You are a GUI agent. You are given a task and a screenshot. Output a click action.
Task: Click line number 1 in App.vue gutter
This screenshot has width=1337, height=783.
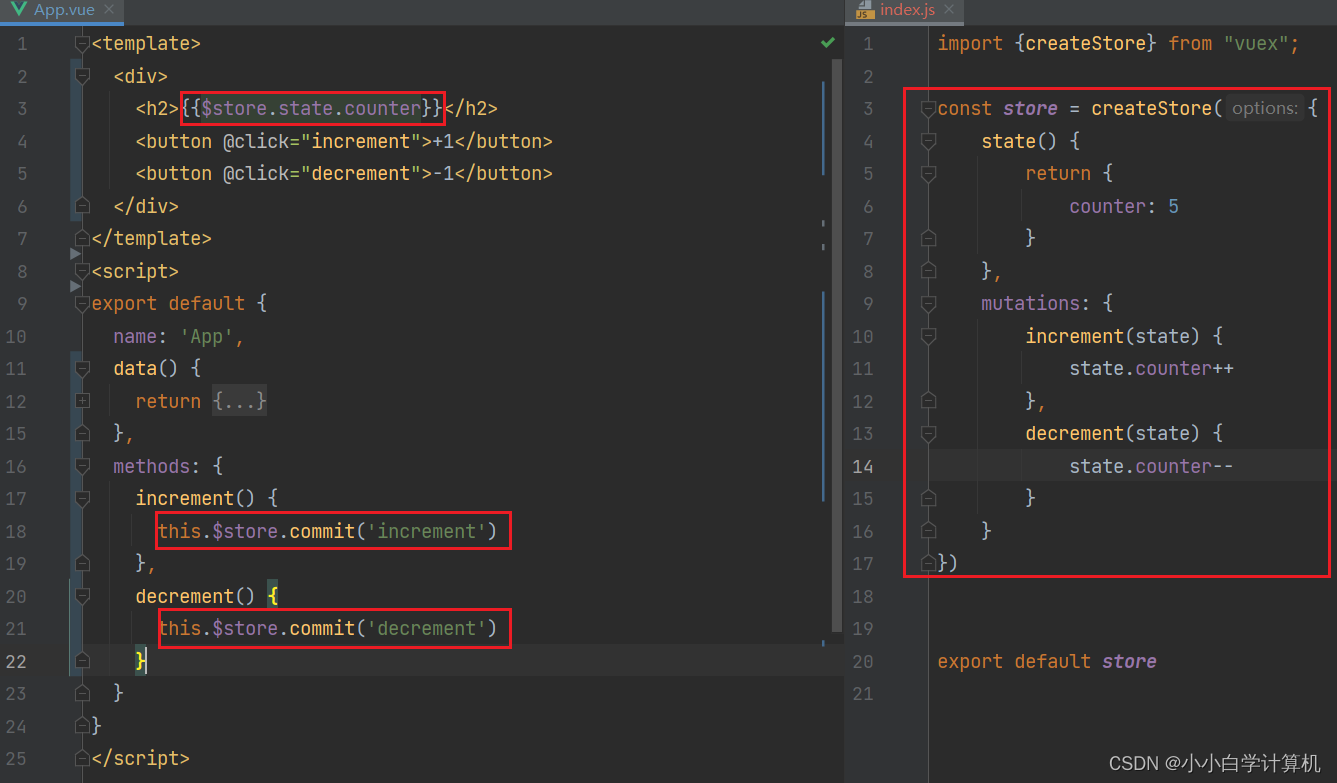pos(22,44)
